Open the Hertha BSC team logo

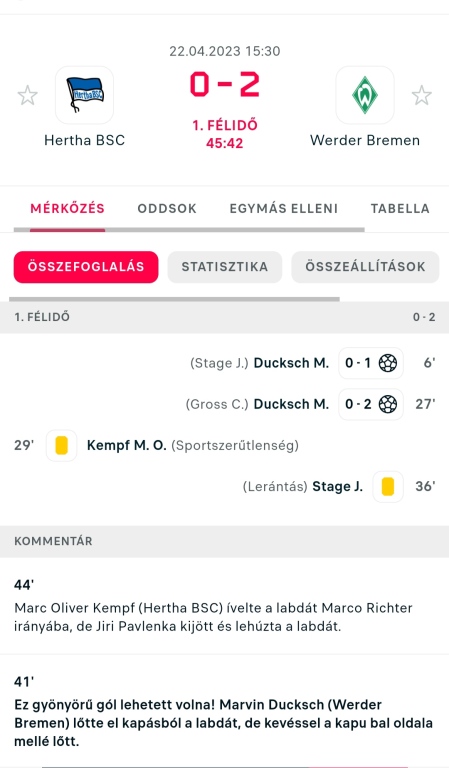tap(84, 95)
